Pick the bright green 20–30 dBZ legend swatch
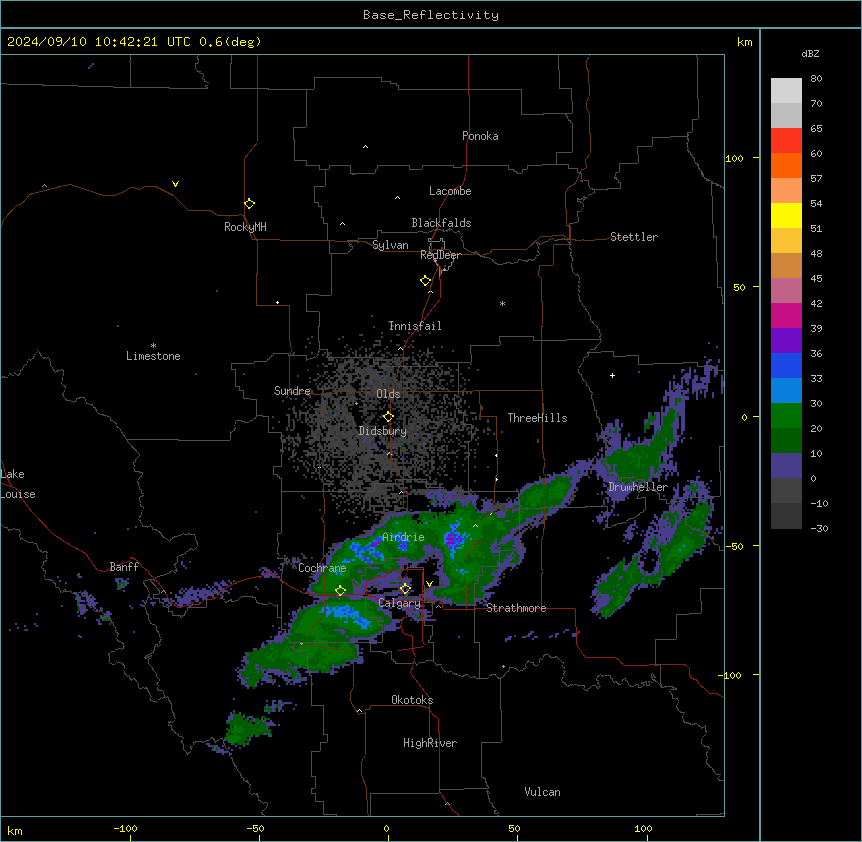This screenshot has width=862, height=842. tap(786, 416)
